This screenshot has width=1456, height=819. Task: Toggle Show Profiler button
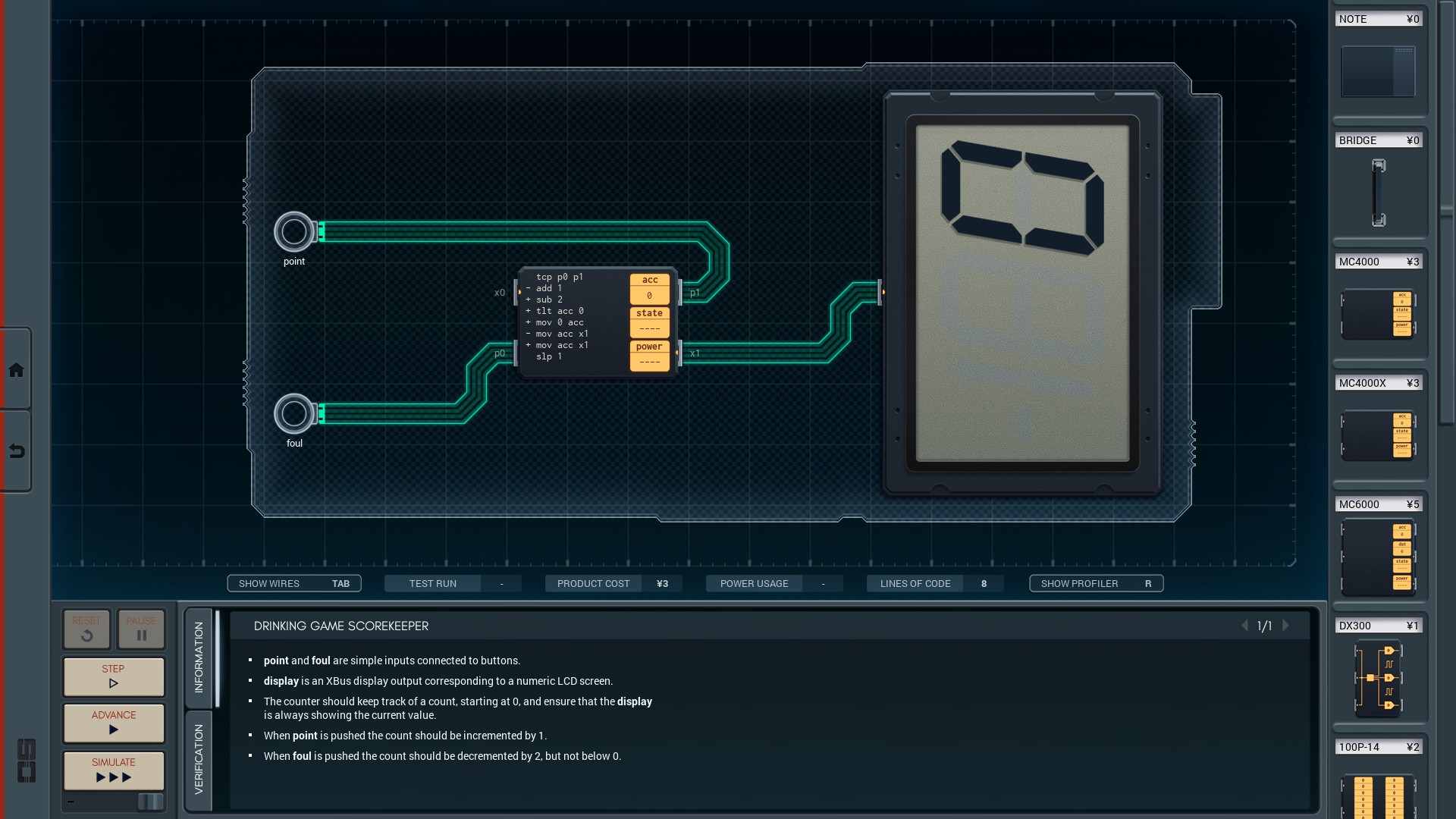(x=1095, y=583)
